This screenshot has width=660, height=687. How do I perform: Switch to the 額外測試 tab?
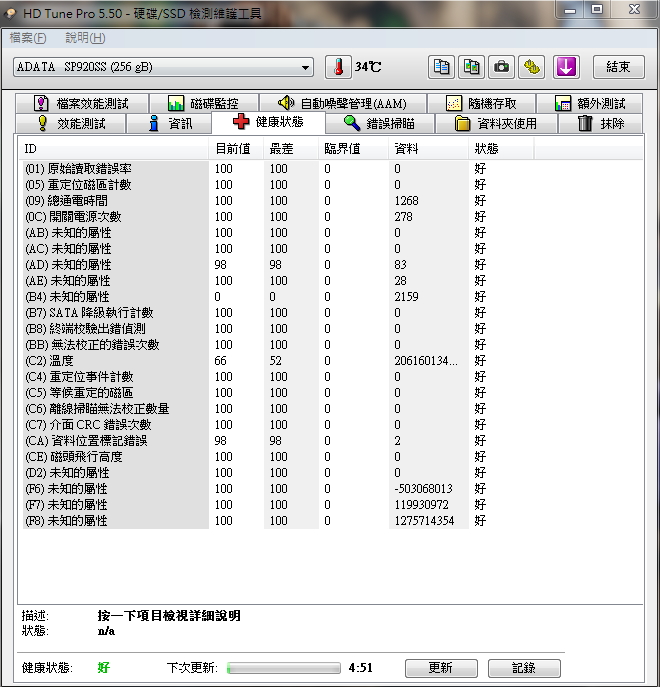[x=590, y=103]
